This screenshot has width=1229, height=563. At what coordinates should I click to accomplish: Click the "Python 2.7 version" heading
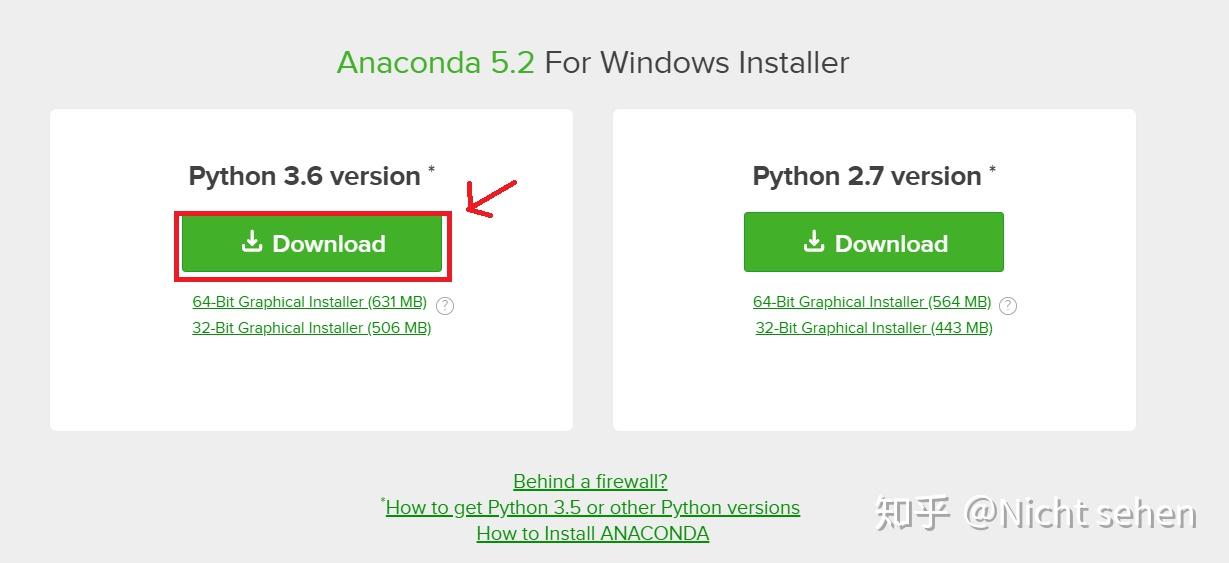coord(866,176)
